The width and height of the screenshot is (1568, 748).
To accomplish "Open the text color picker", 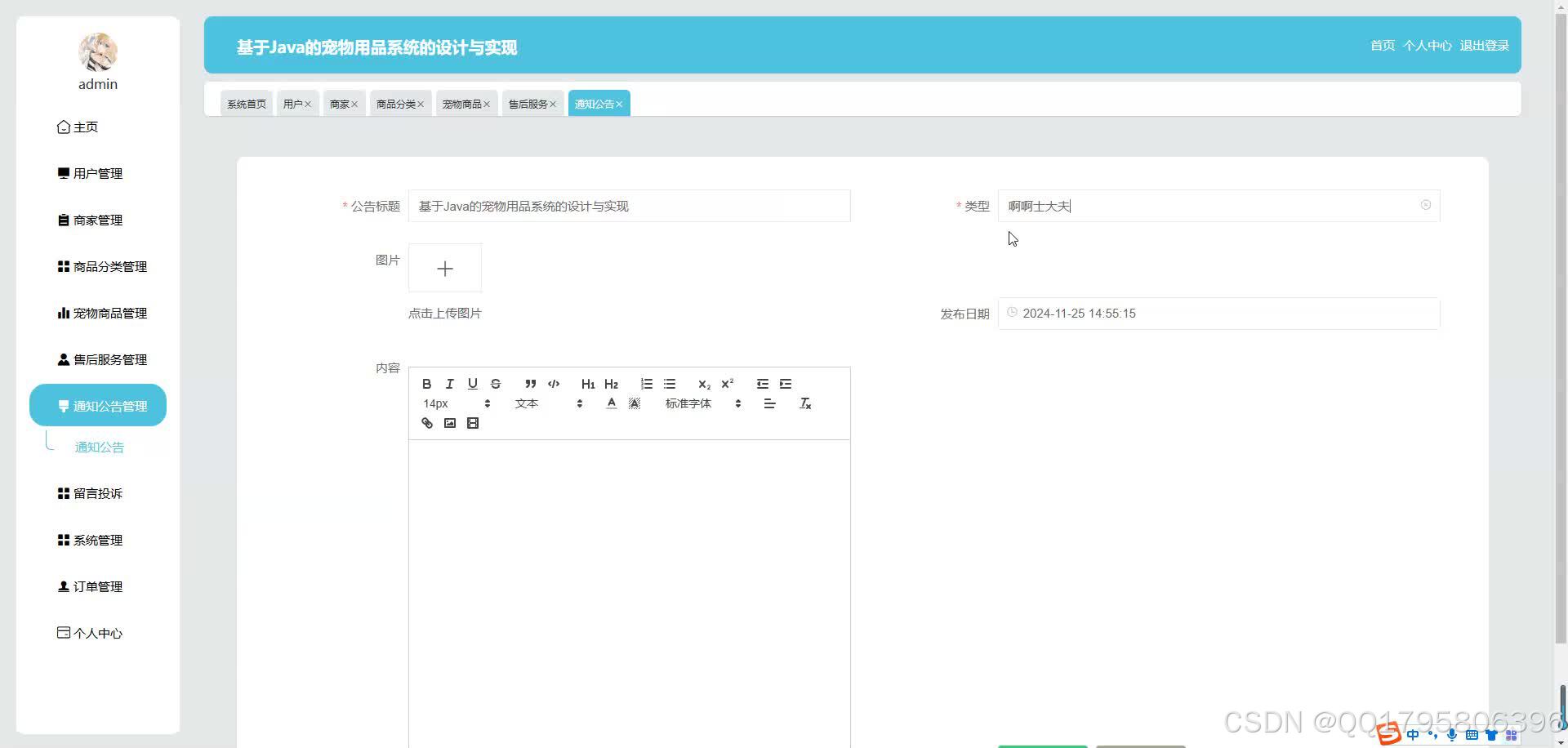I will pyautogui.click(x=611, y=403).
